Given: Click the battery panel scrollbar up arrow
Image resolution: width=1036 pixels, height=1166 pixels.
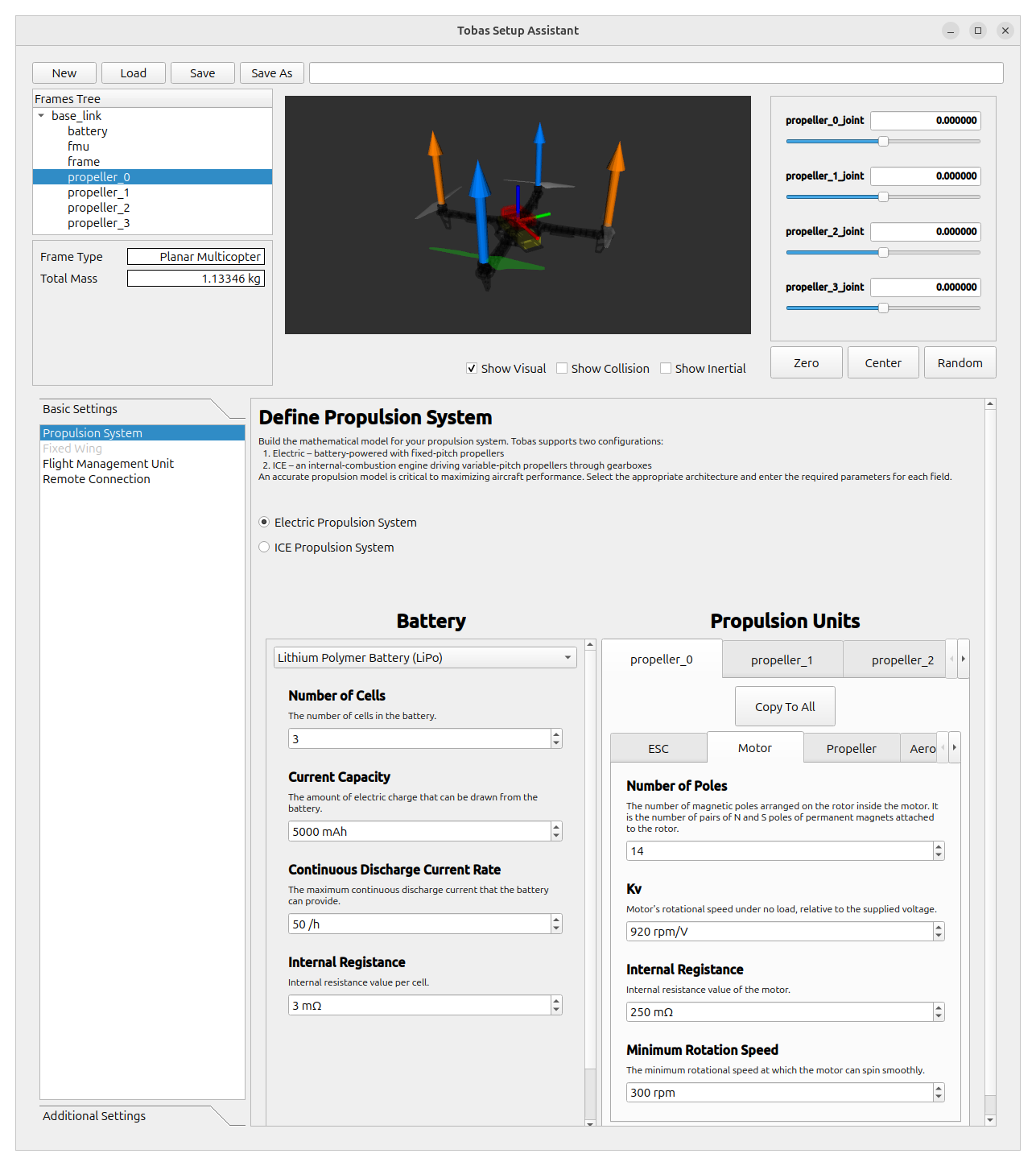Looking at the screenshot, I should click(590, 645).
